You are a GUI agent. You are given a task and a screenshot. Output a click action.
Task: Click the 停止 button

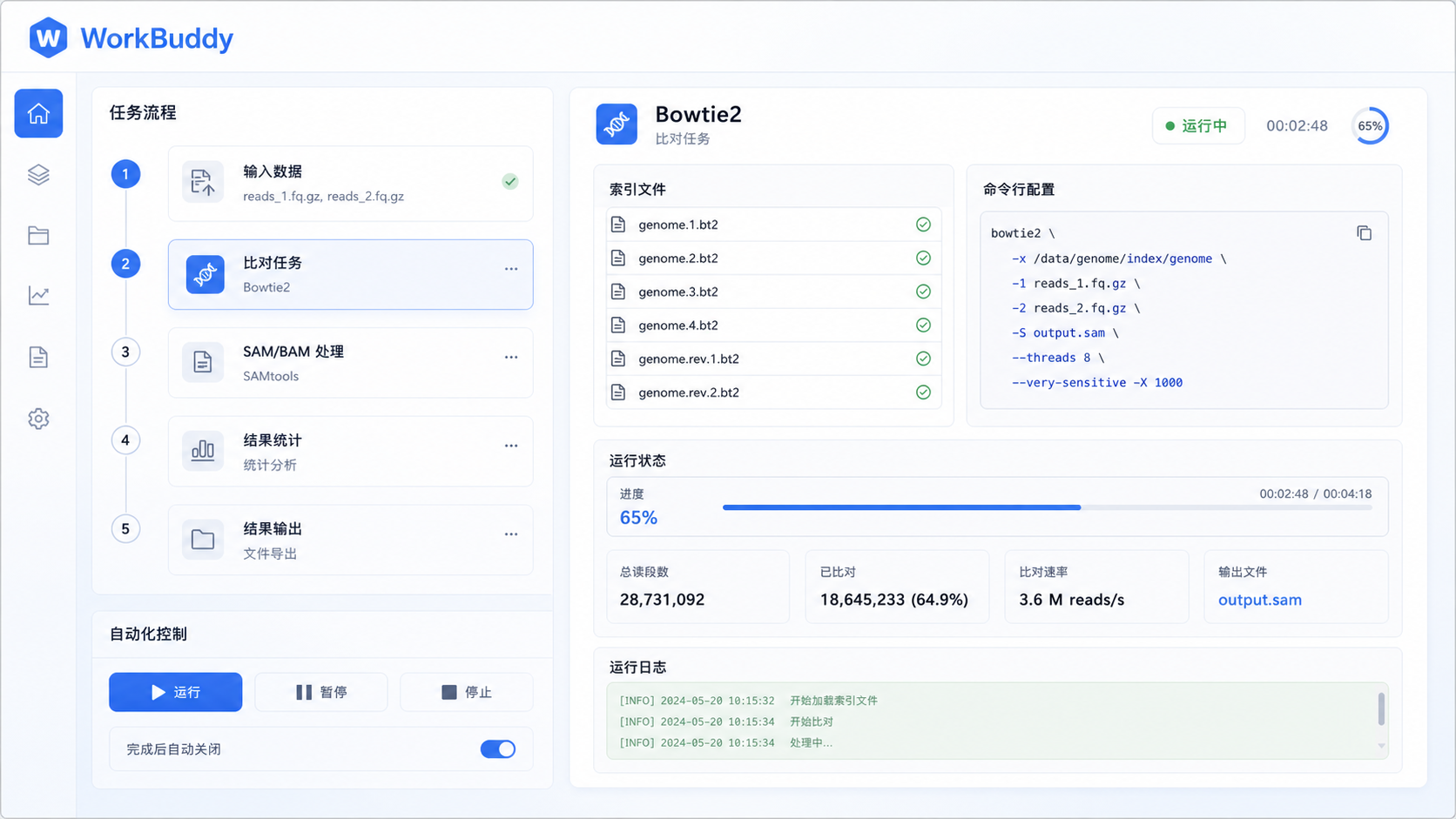point(466,692)
